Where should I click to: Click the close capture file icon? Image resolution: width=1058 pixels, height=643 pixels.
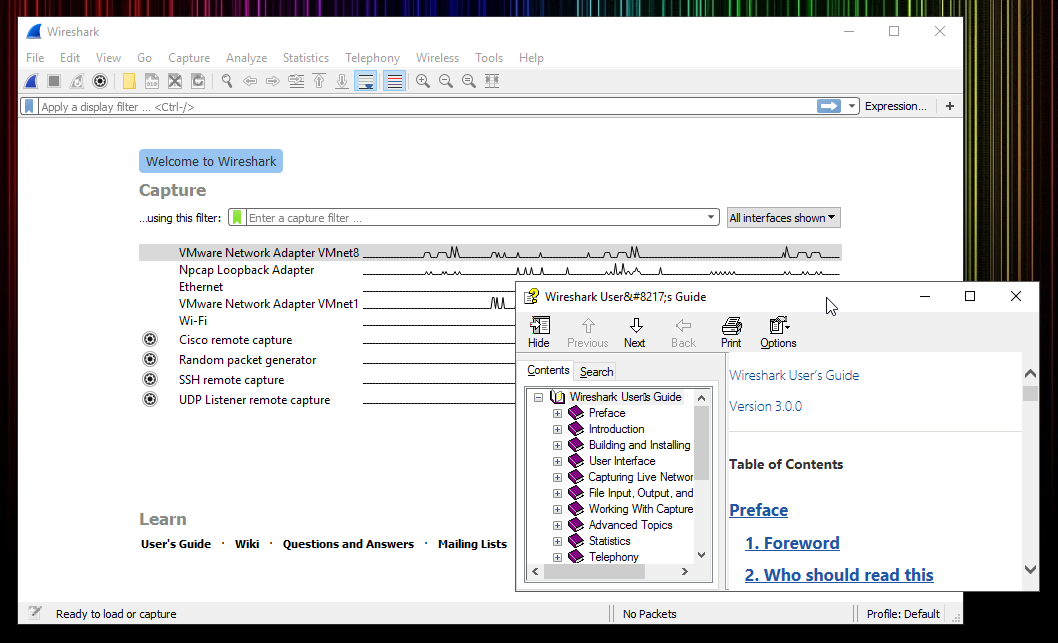175,81
